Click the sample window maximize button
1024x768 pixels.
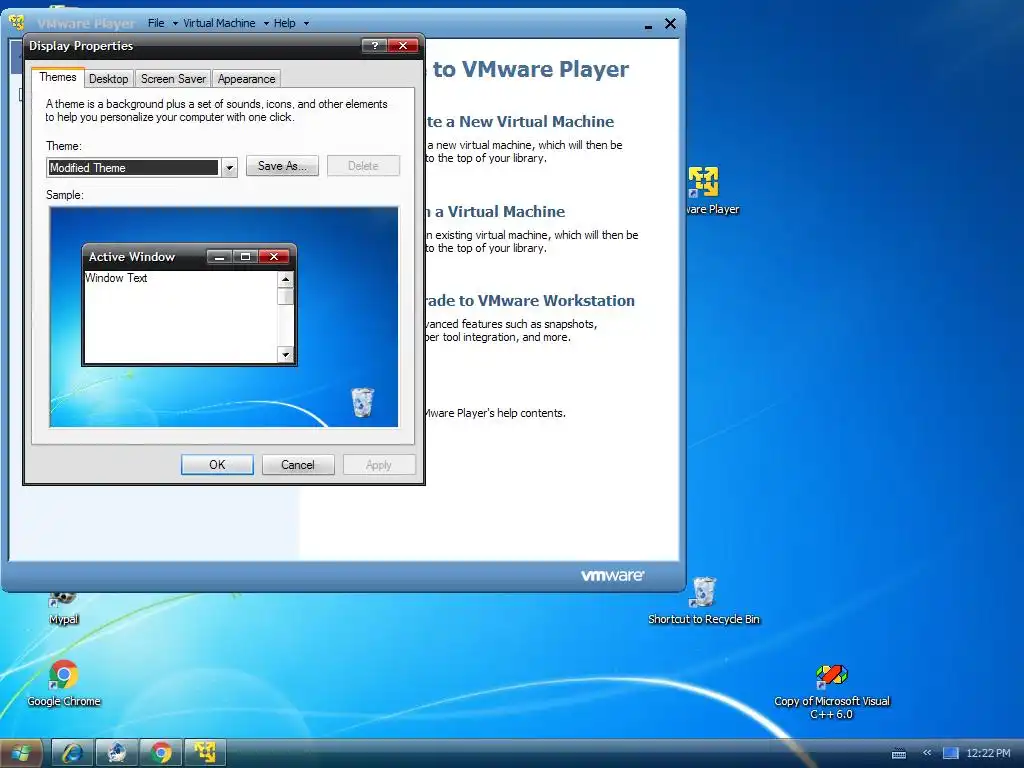tap(246, 257)
